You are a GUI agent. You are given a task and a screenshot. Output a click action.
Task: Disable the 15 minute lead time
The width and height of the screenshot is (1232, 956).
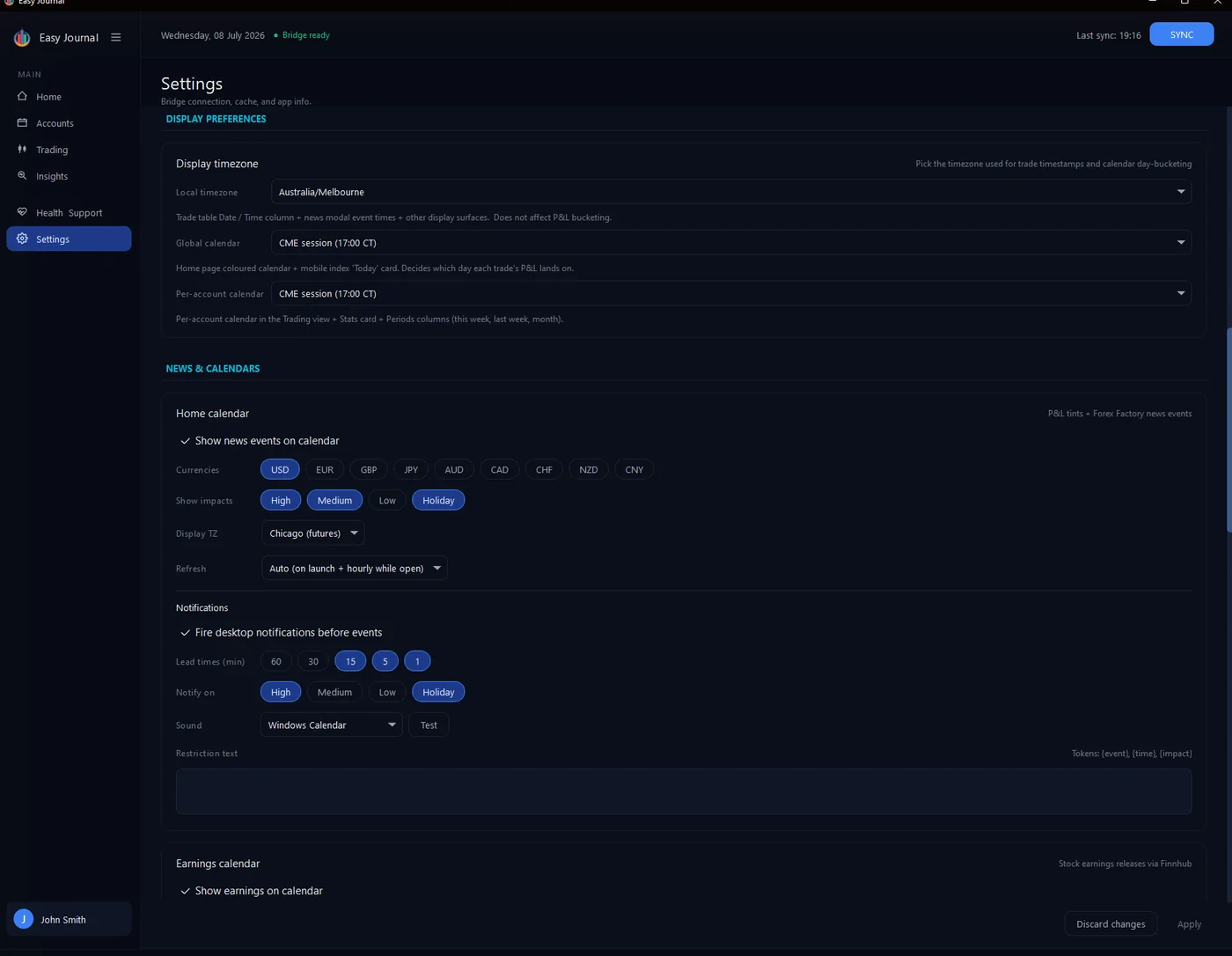click(x=350, y=661)
